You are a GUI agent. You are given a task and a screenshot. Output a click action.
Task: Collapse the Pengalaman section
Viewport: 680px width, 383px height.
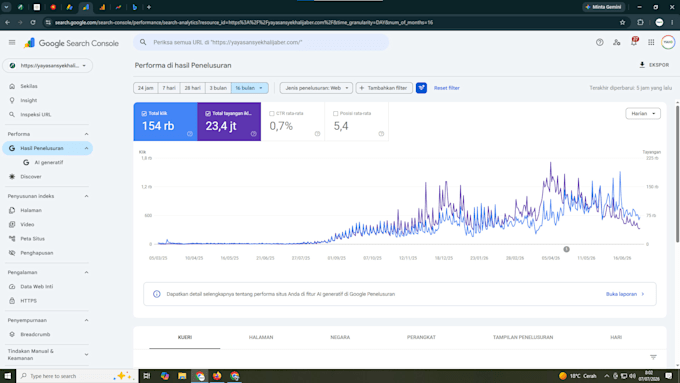(x=86, y=272)
